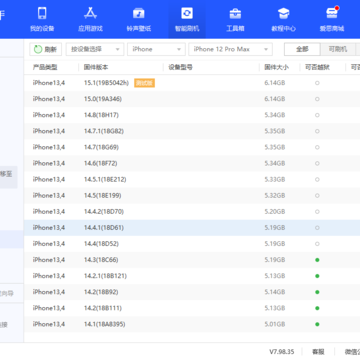Click the orange 测试版 badge
360x360 pixels.
point(145,83)
